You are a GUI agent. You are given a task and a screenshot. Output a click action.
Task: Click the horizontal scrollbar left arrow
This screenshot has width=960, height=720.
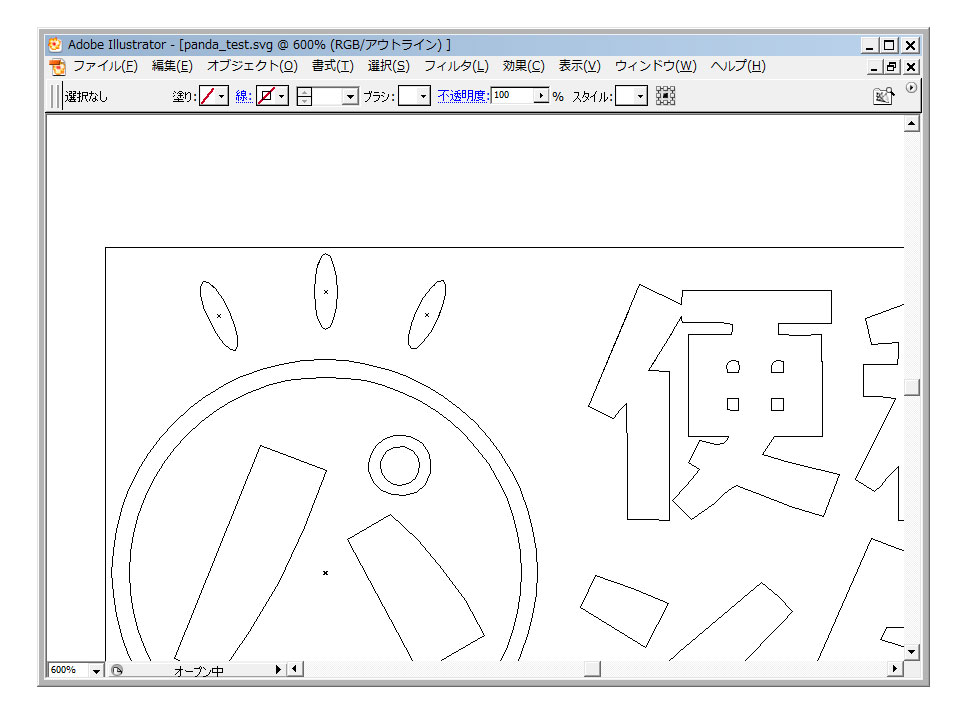click(x=294, y=669)
